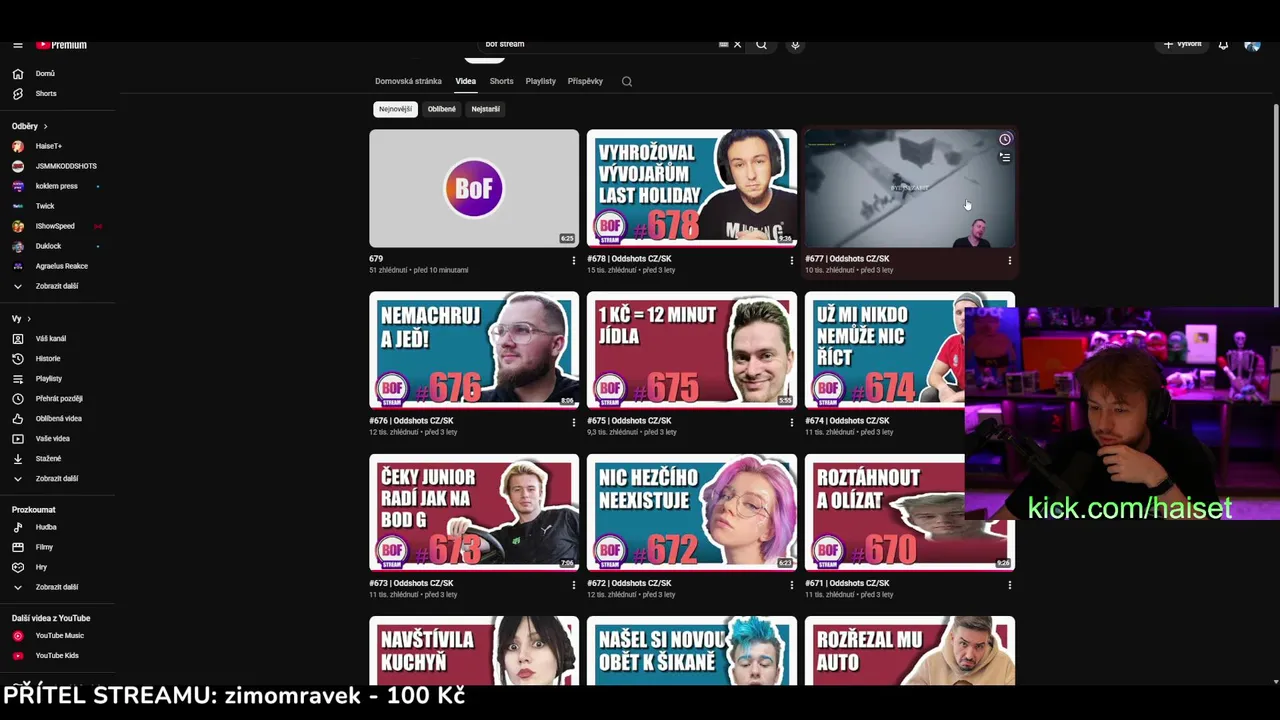Switch to the Příspěvky tab
Screen dimensions: 1280x720
(x=585, y=81)
